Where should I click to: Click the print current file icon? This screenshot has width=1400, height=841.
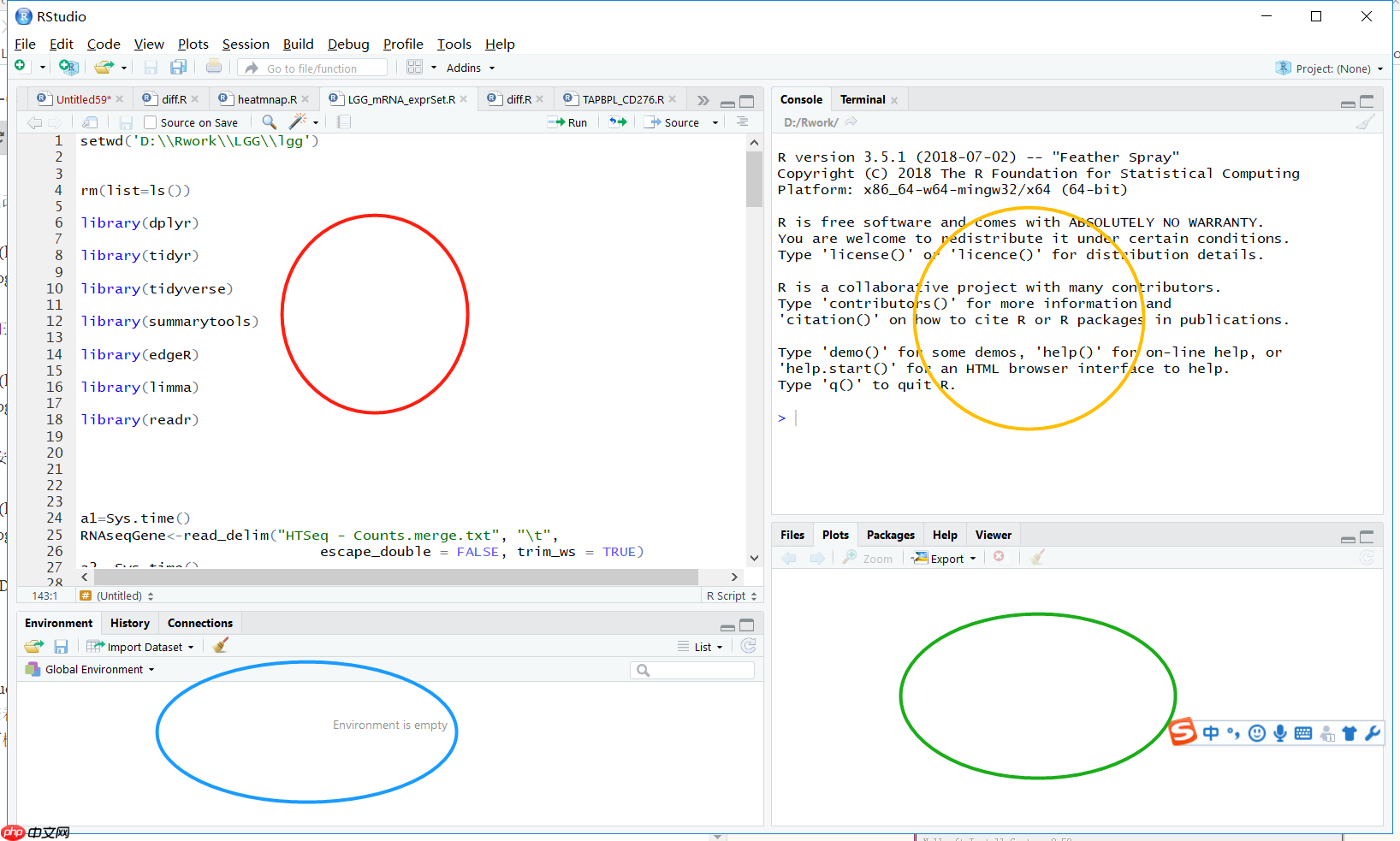[214, 68]
